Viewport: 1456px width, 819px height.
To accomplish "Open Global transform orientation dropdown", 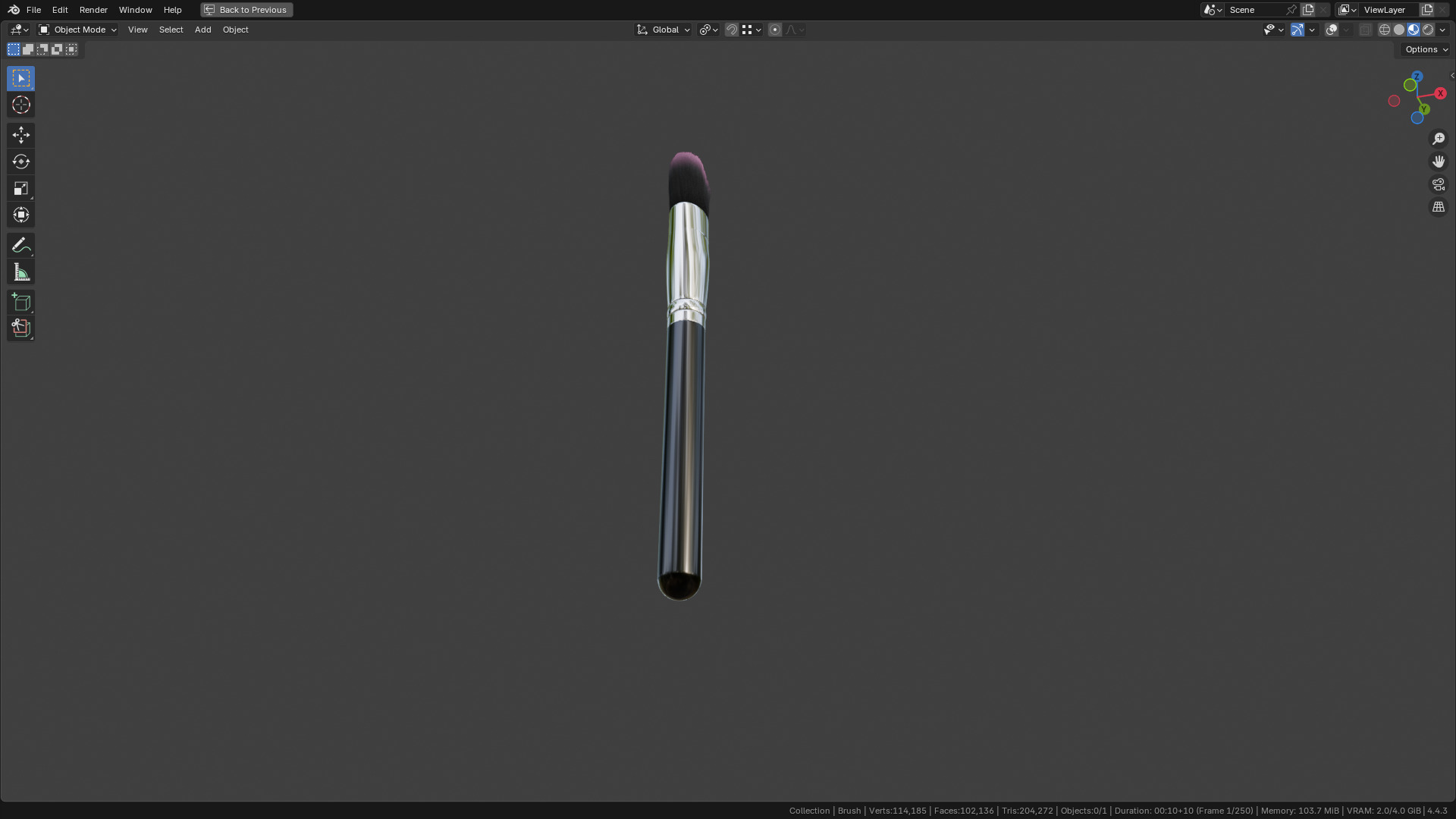I will tap(664, 30).
